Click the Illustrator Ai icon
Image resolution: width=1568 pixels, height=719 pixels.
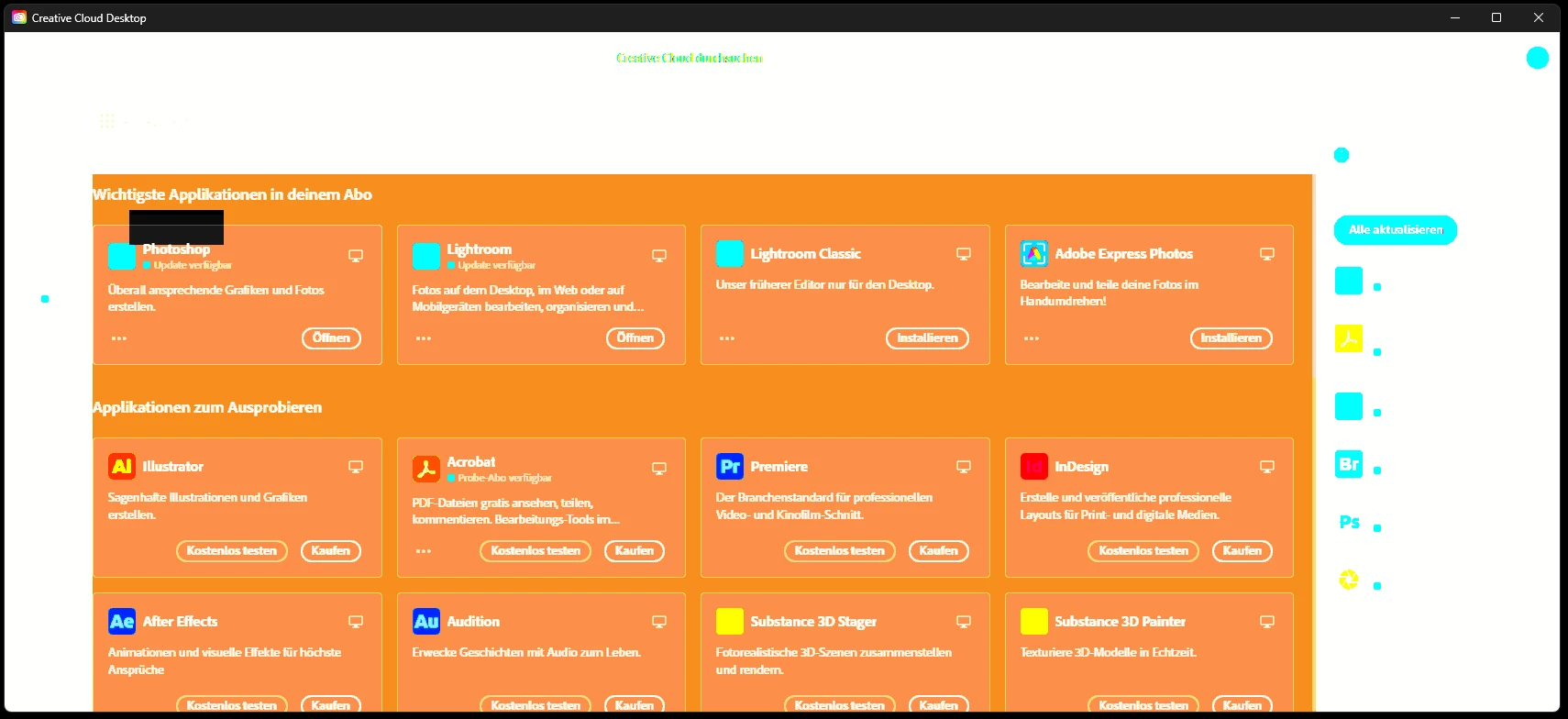(x=122, y=466)
